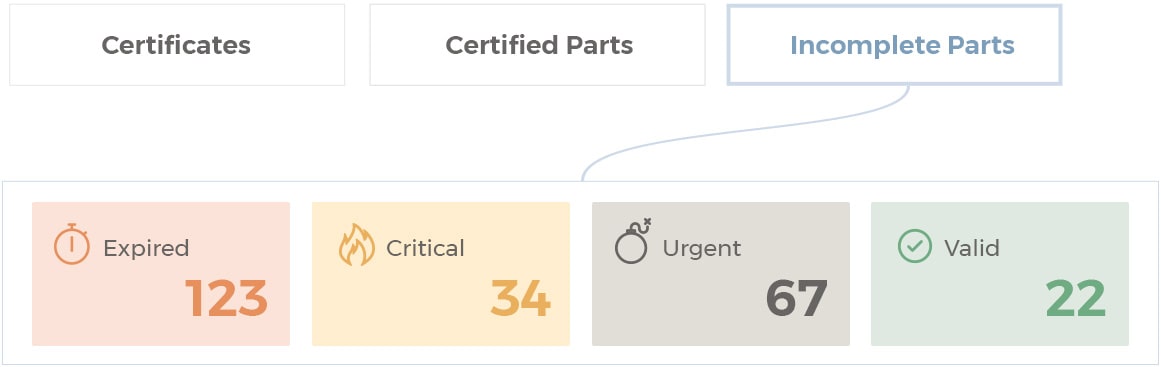Click the green checkmark icon beside Valid
The height and width of the screenshot is (367, 1161).
tap(914, 246)
